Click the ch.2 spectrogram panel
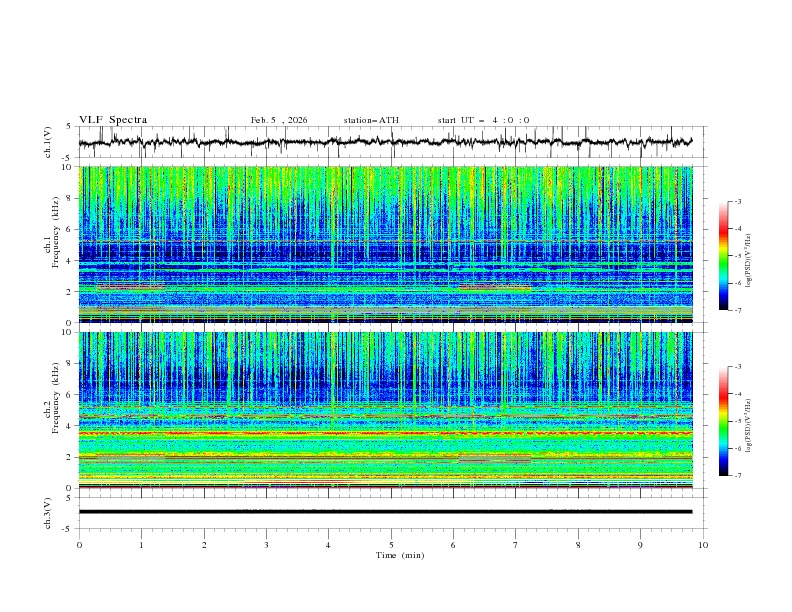792x612 pixels. (x=386, y=410)
